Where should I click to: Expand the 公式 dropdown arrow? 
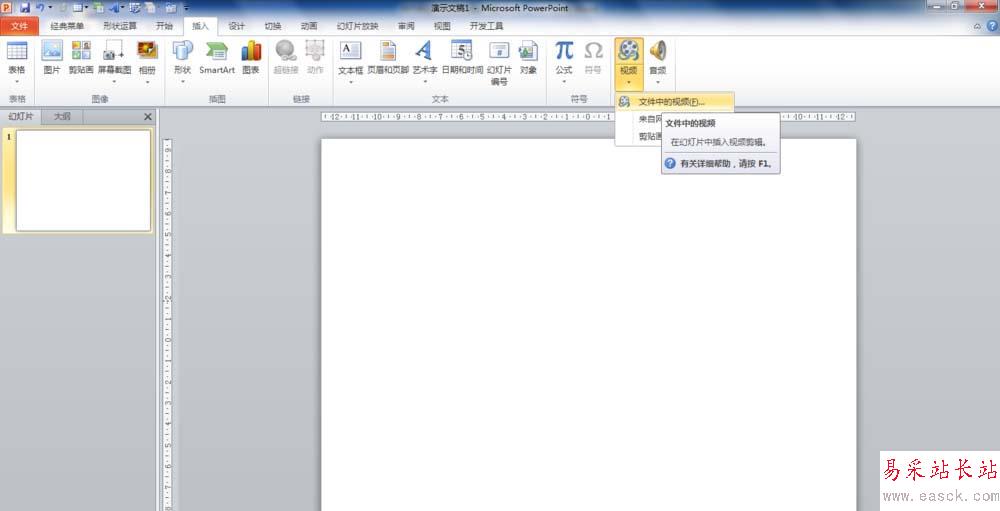[x=564, y=82]
